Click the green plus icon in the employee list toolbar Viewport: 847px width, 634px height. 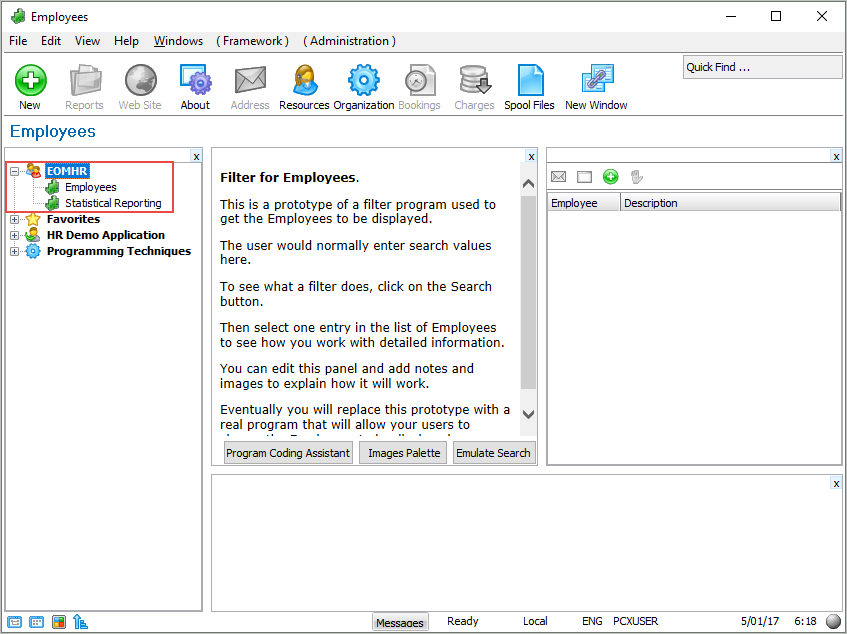(610, 177)
